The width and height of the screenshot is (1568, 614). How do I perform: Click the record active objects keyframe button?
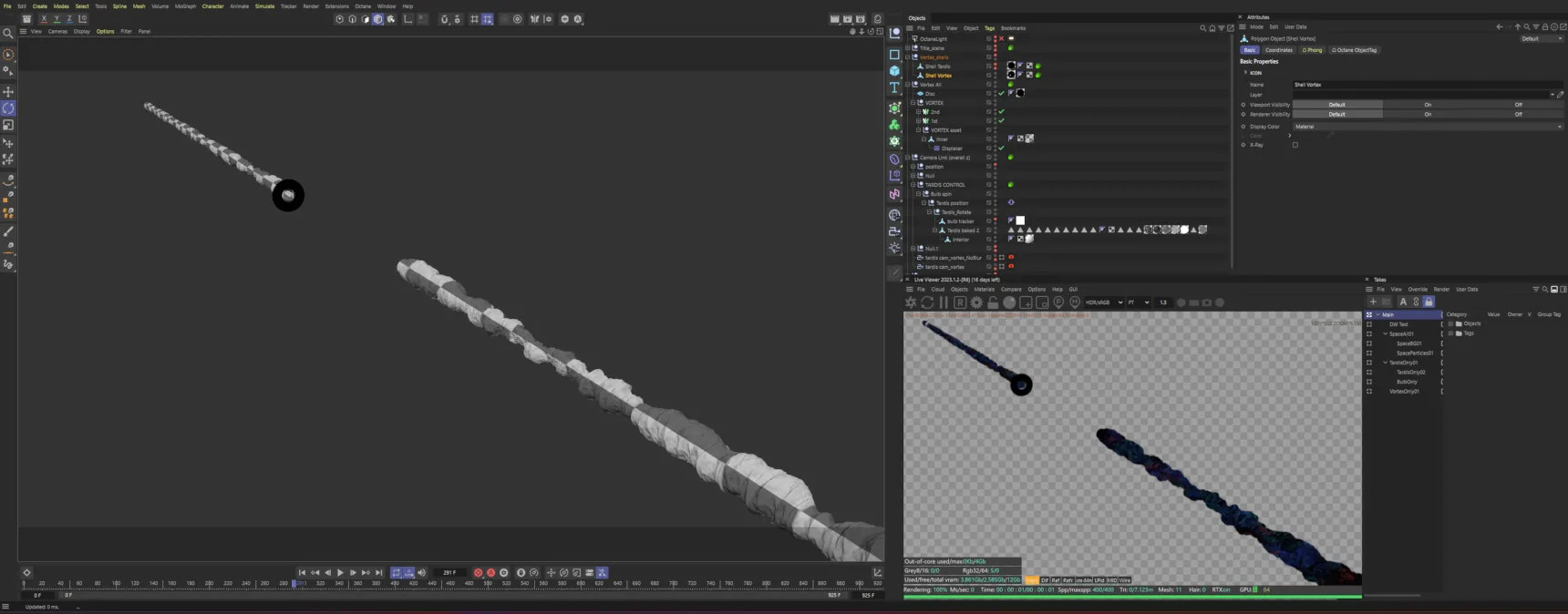478,573
